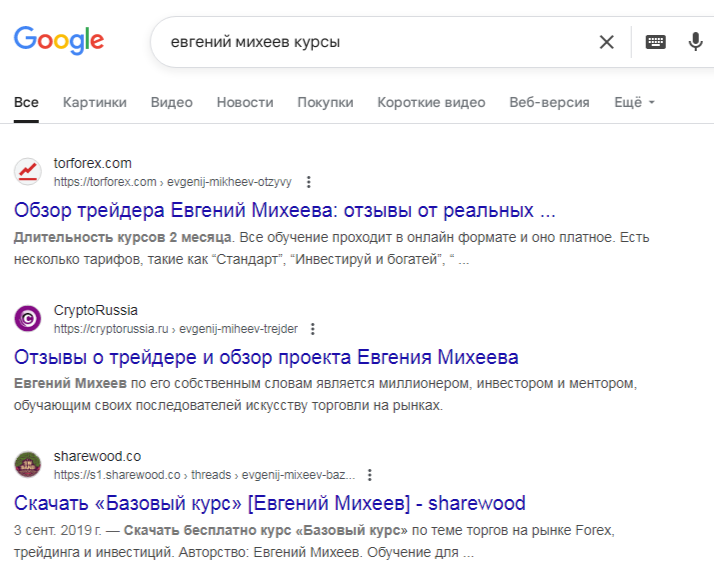Switch to the Картинки tab
Viewport: 714px width, 573px height.
click(x=95, y=102)
